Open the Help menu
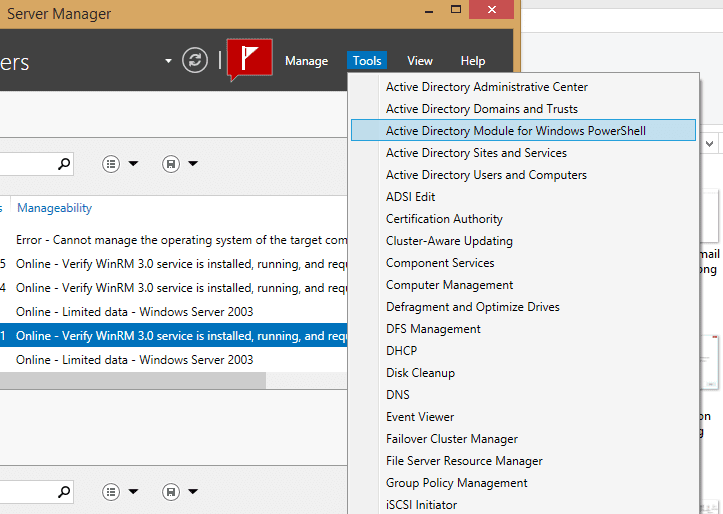The height and width of the screenshot is (514, 723). 473,61
